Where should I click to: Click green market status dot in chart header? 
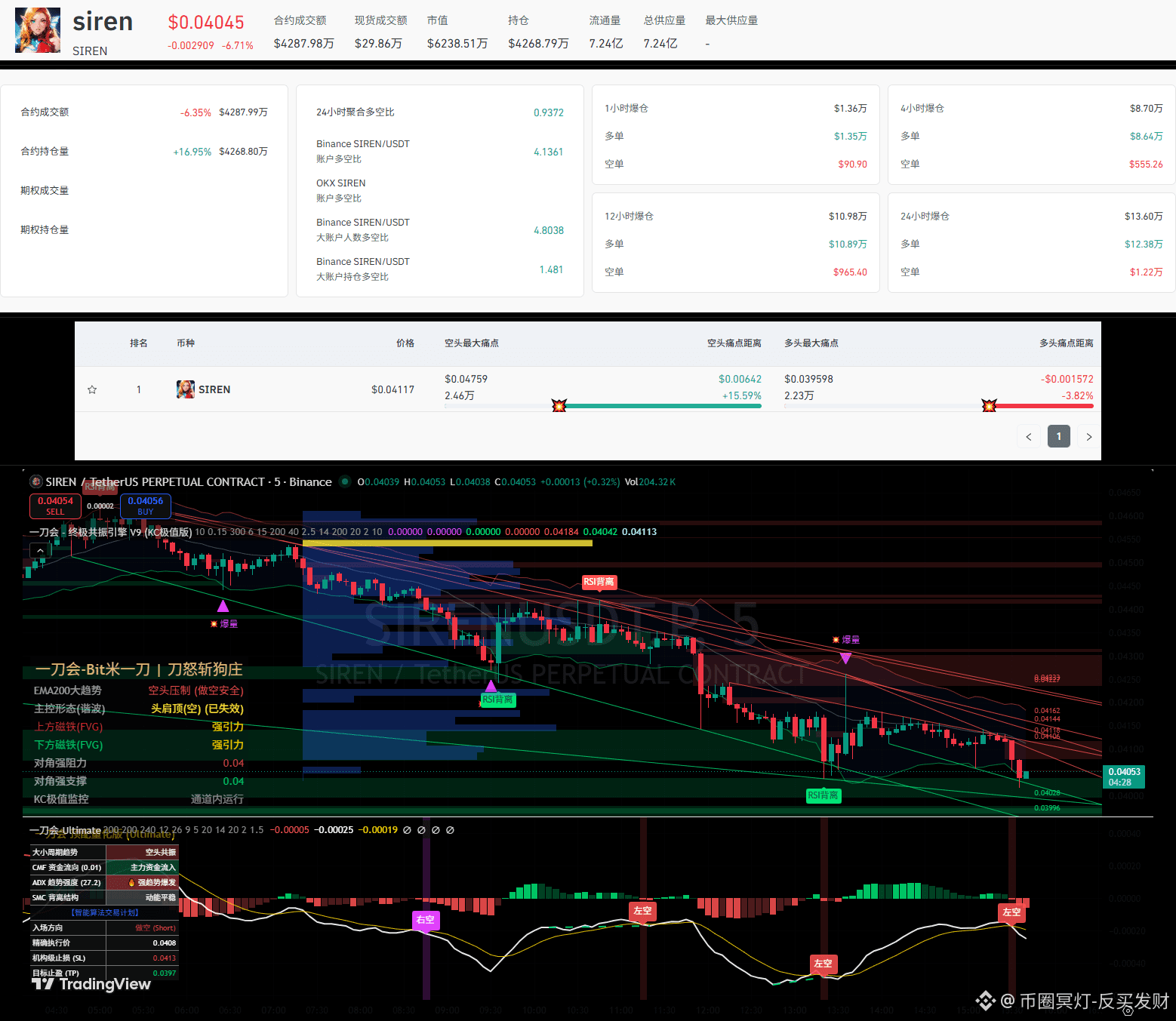pyautogui.click(x=345, y=481)
